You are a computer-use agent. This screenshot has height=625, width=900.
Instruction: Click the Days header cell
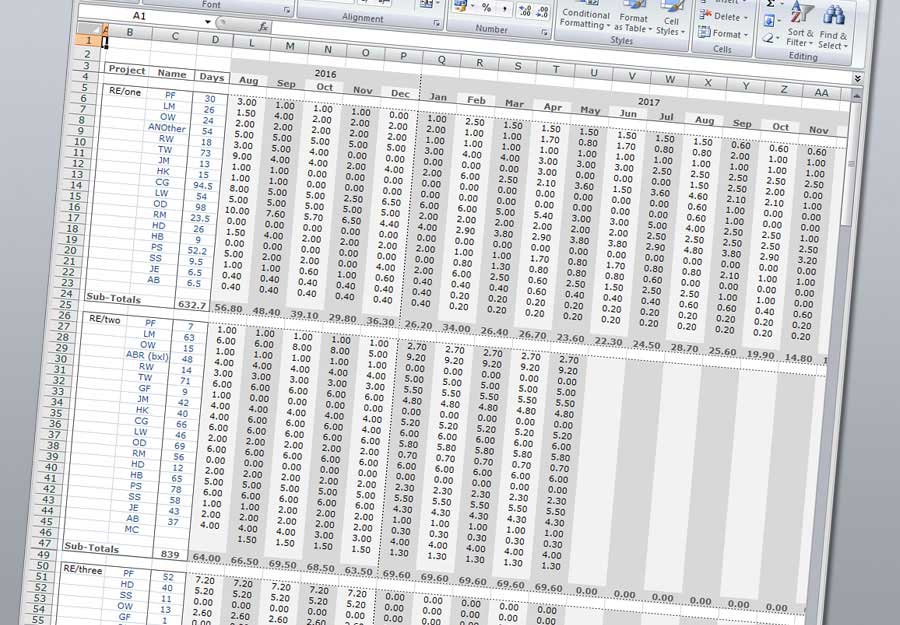pos(212,76)
